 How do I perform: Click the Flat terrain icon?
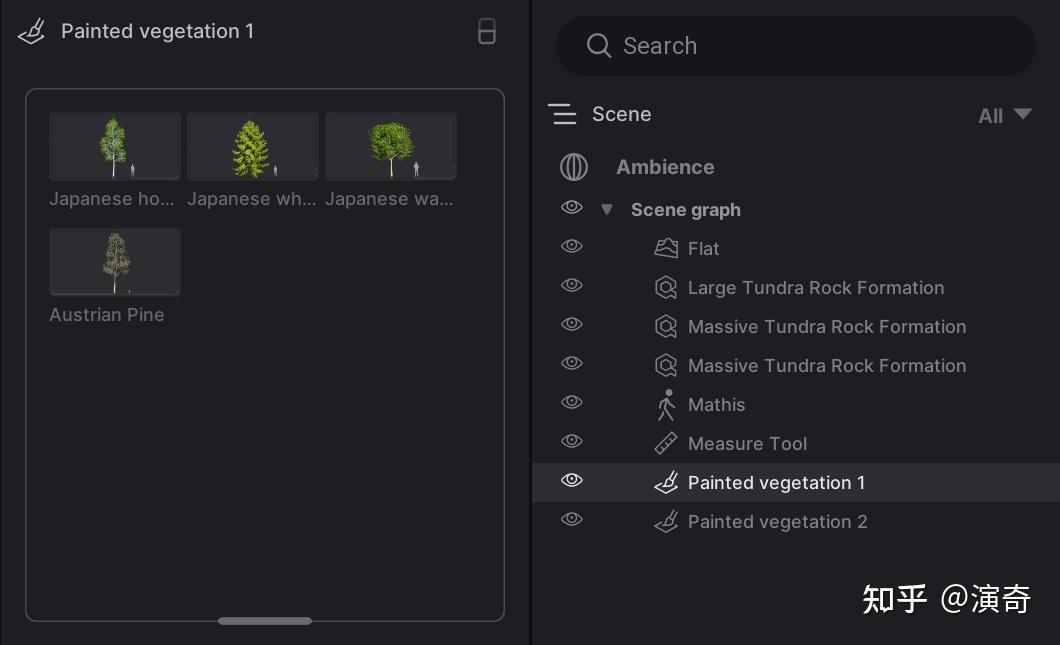[x=666, y=248]
